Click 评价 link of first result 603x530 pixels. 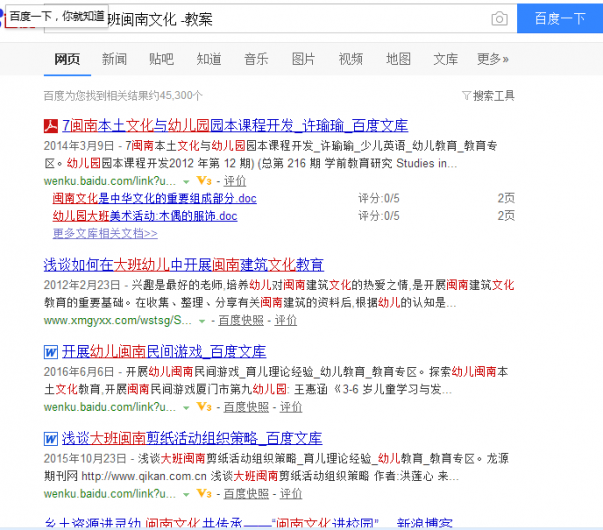(235, 181)
